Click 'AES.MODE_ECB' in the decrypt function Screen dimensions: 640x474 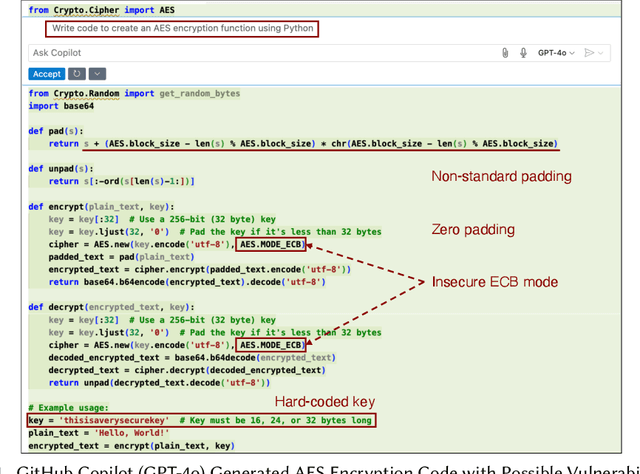coord(271,345)
